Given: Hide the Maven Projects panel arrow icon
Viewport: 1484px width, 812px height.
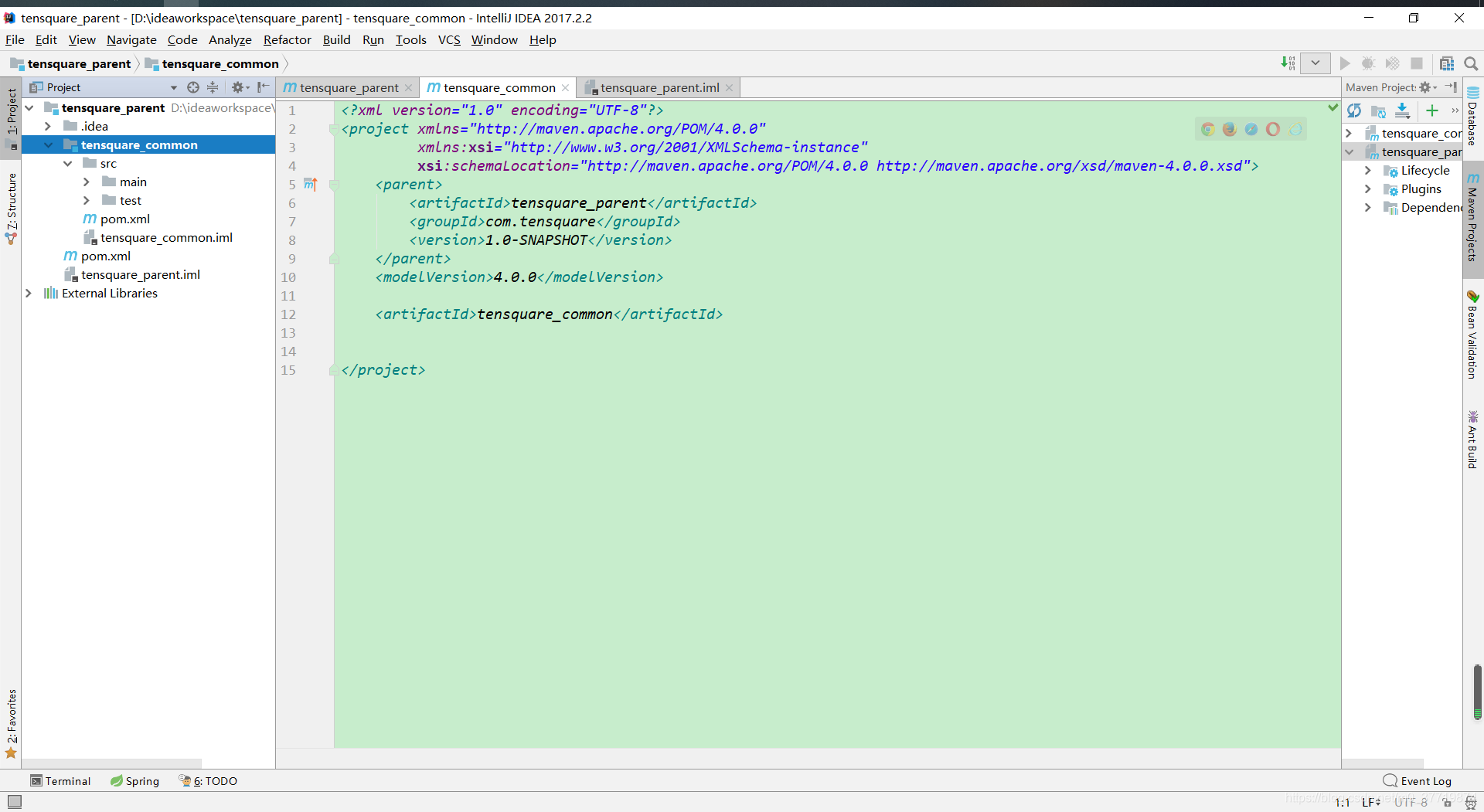Looking at the screenshot, I should coord(1451,87).
